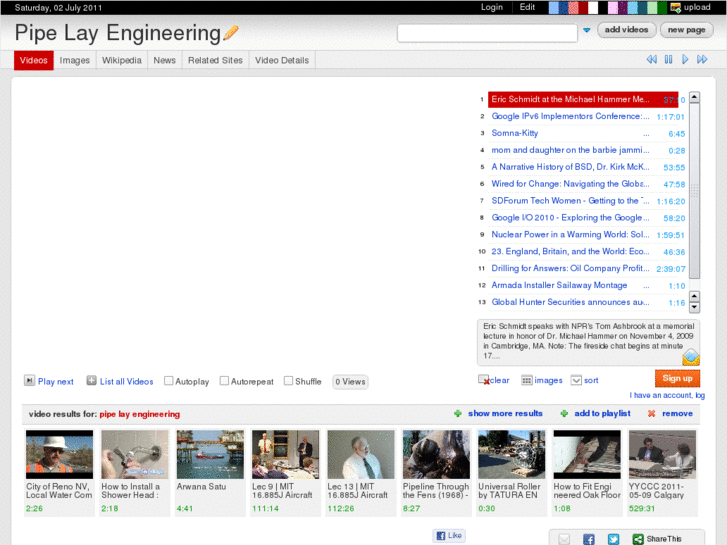Viewport: 727px width, 545px height.
Task: Click the playlist step-down arrow near the bottom
Action: point(694,307)
